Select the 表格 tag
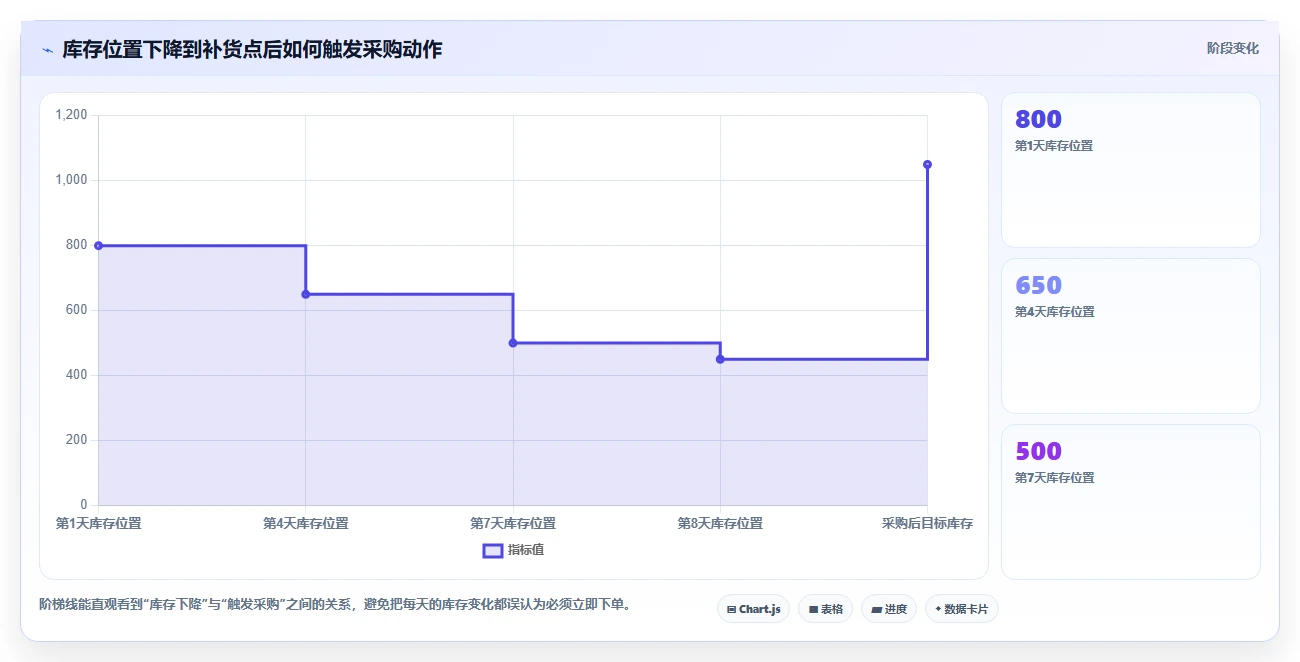 pos(825,609)
